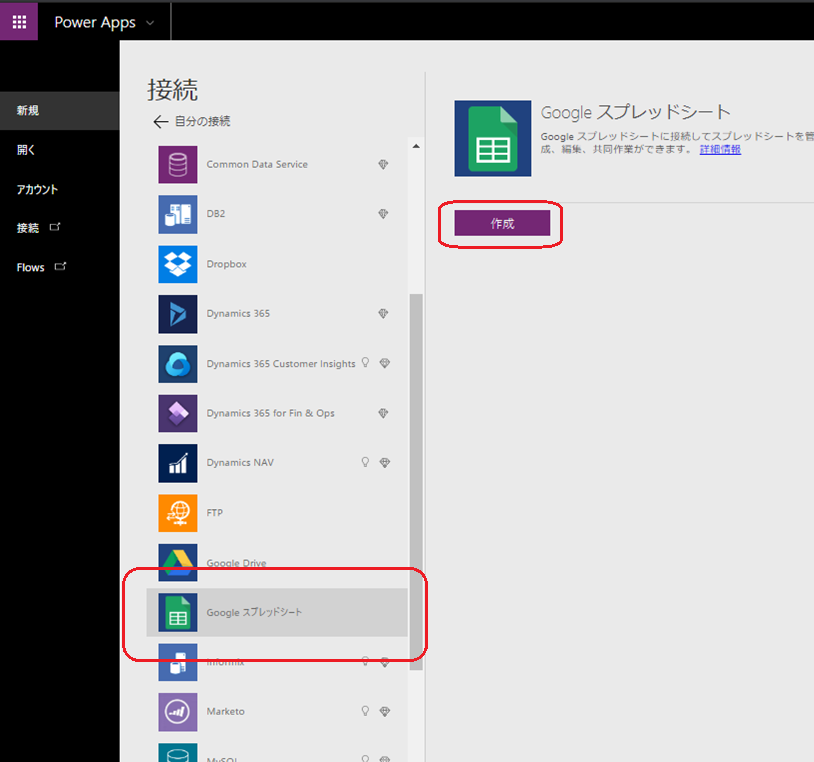Expand the Power Apps dropdown chevron

pos(150,23)
